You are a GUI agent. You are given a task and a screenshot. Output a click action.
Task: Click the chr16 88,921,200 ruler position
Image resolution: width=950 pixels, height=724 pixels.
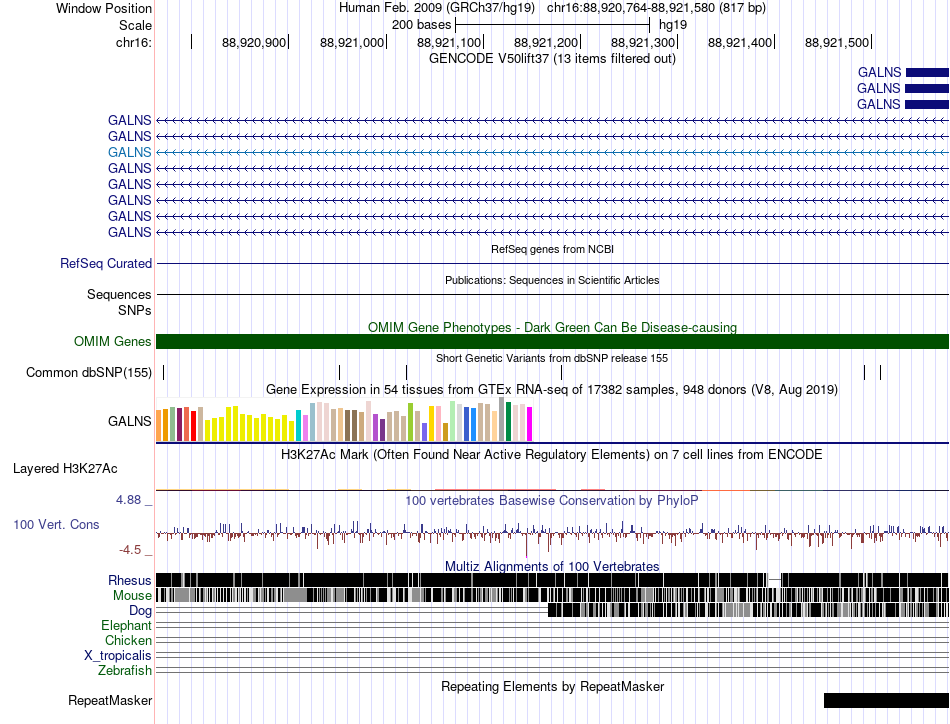click(x=546, y=42)
